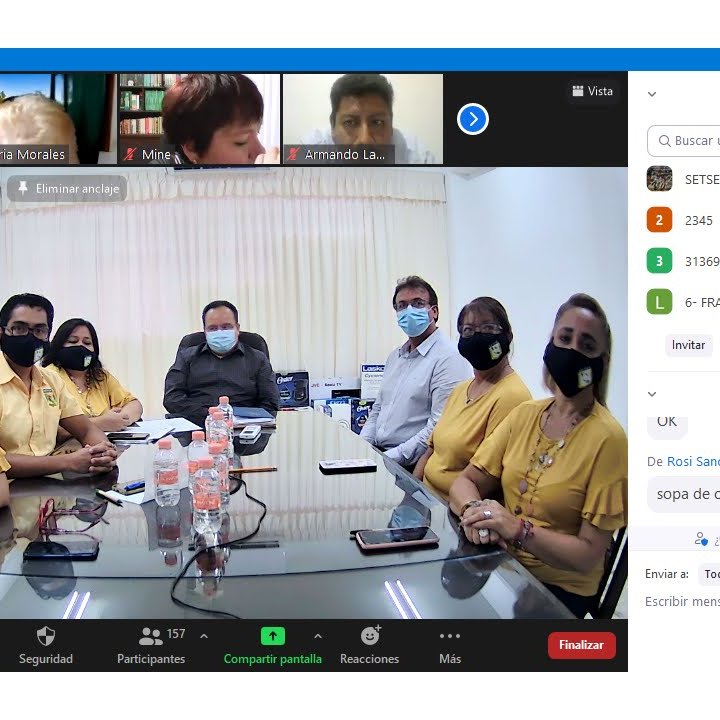
Task: Click the Invitar button
Action: 688,345
